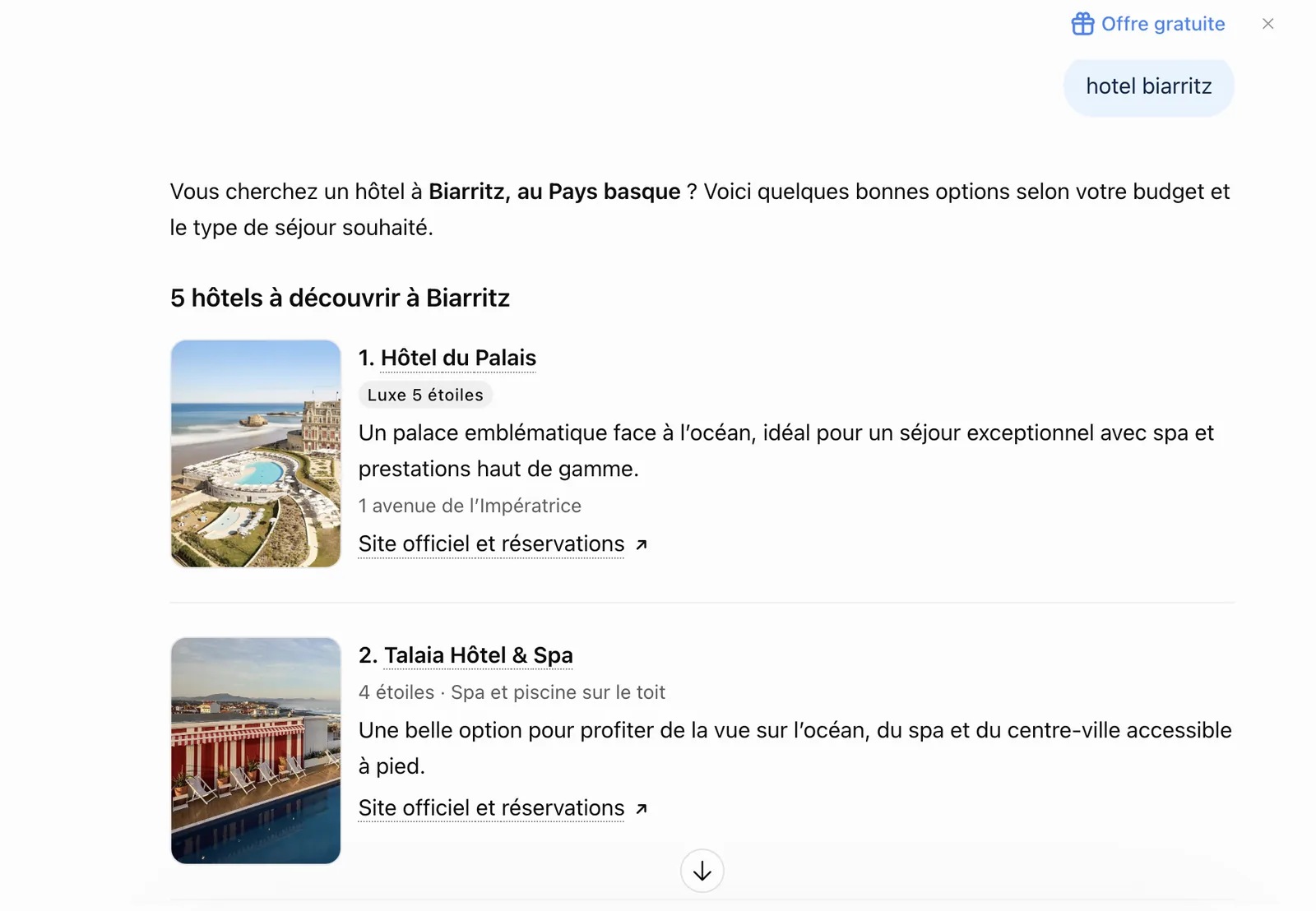Open the Offre gratuite link

point(1148,24)
